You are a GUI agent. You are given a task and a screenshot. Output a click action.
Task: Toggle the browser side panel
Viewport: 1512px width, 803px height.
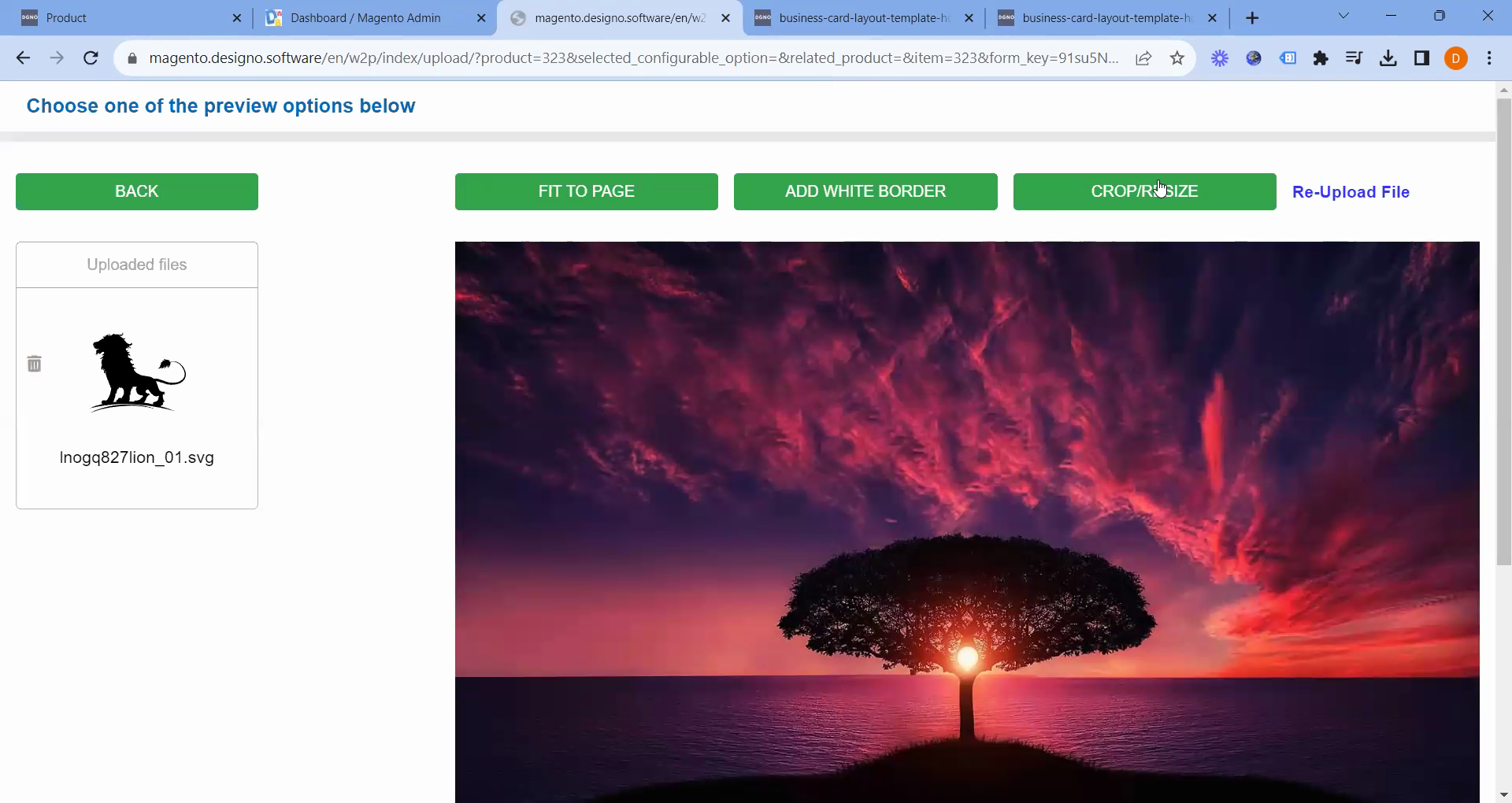[x=1421, y=57]
